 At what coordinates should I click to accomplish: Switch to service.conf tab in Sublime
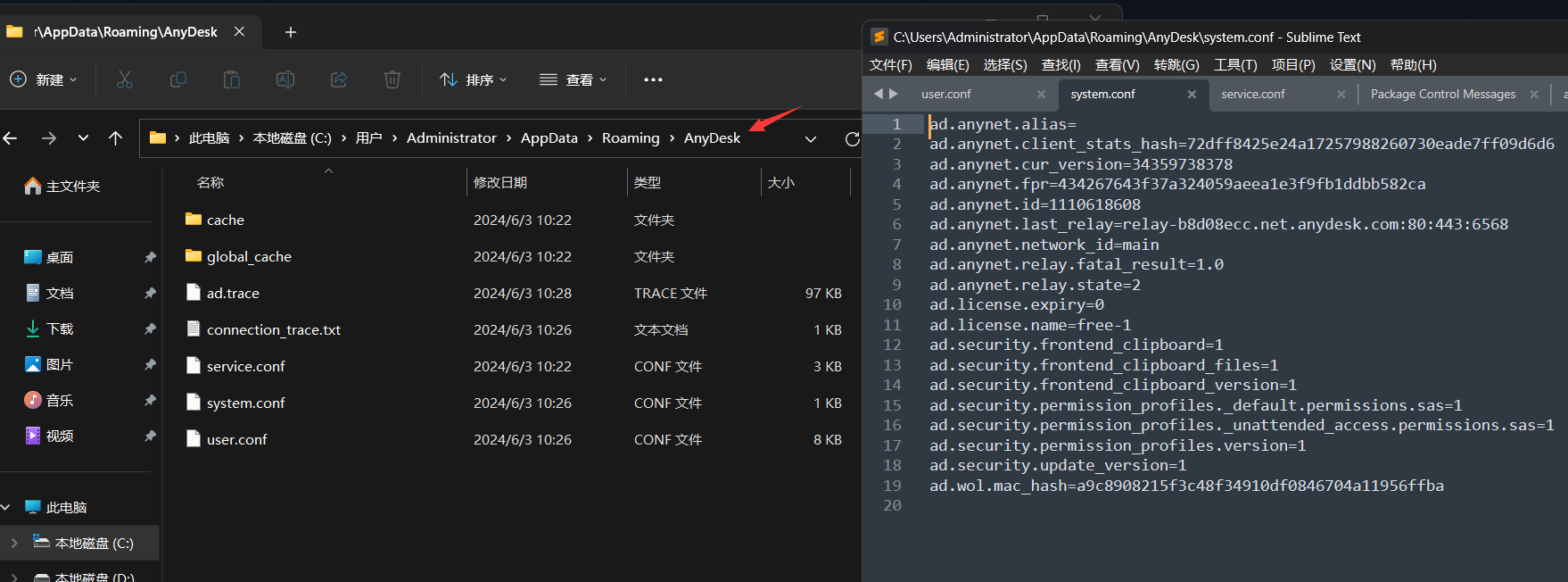tap(1253, 94)
